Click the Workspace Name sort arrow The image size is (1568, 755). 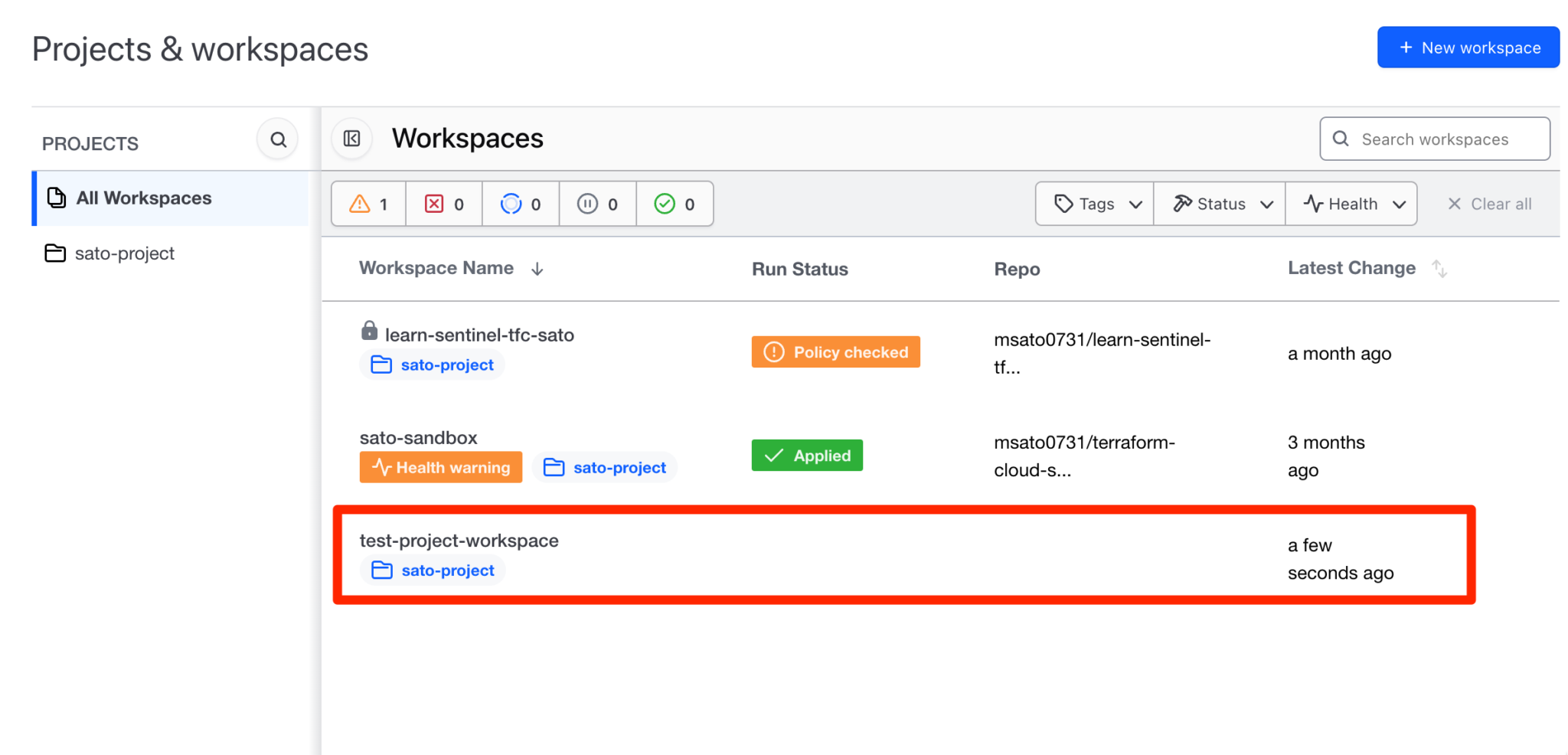coord(537,268)
